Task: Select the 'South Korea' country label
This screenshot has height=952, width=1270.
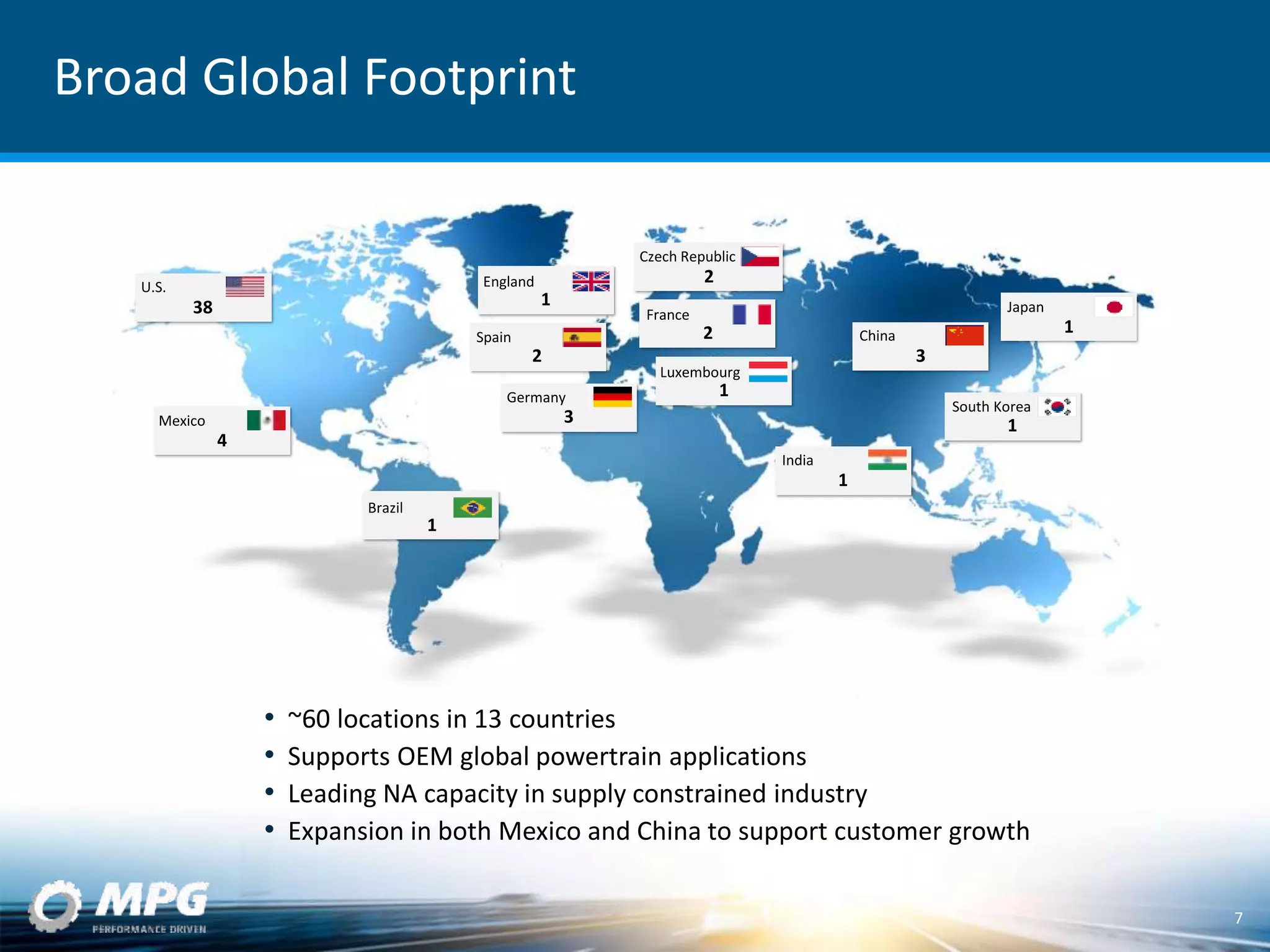Action: click(991, 407)
